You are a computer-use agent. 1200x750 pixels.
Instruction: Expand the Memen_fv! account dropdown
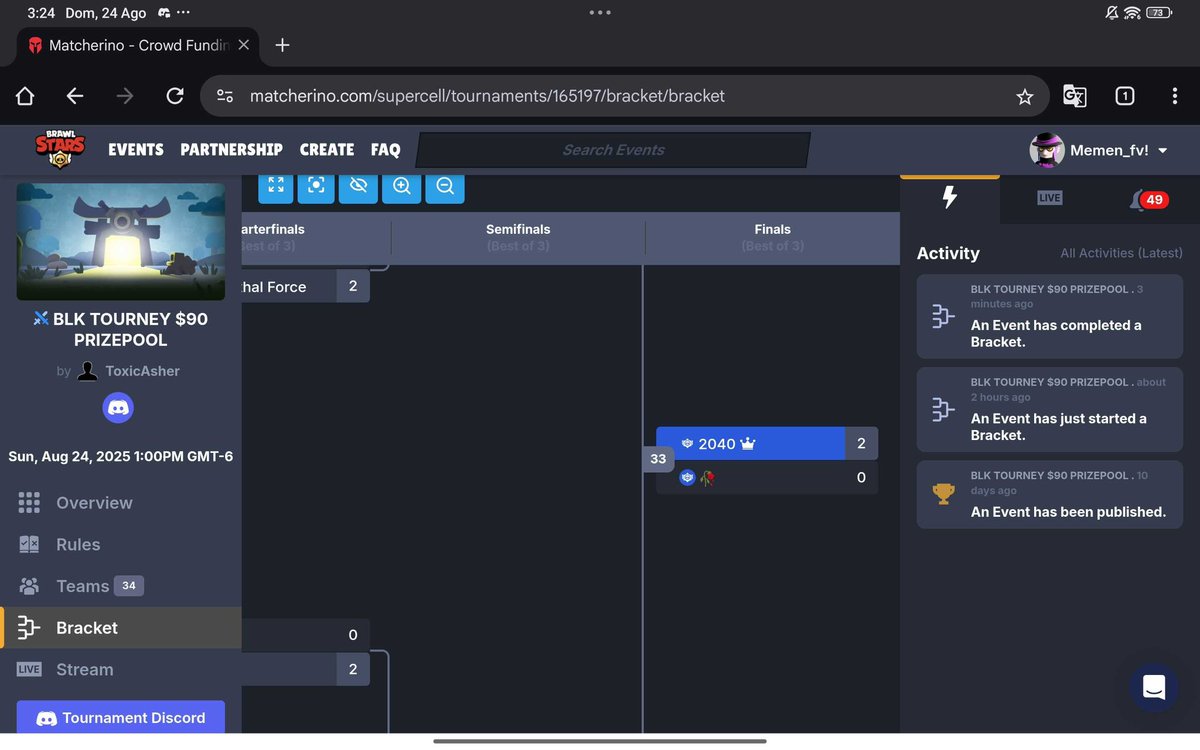point(1162,150)
